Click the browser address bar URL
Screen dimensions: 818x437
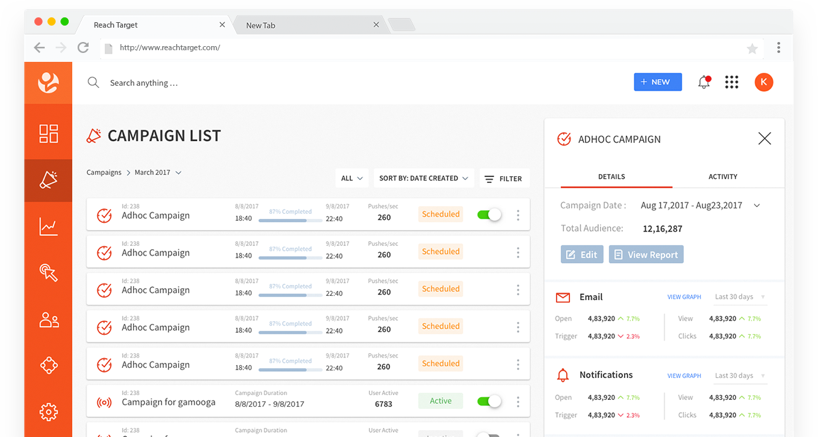pos(170,47)
